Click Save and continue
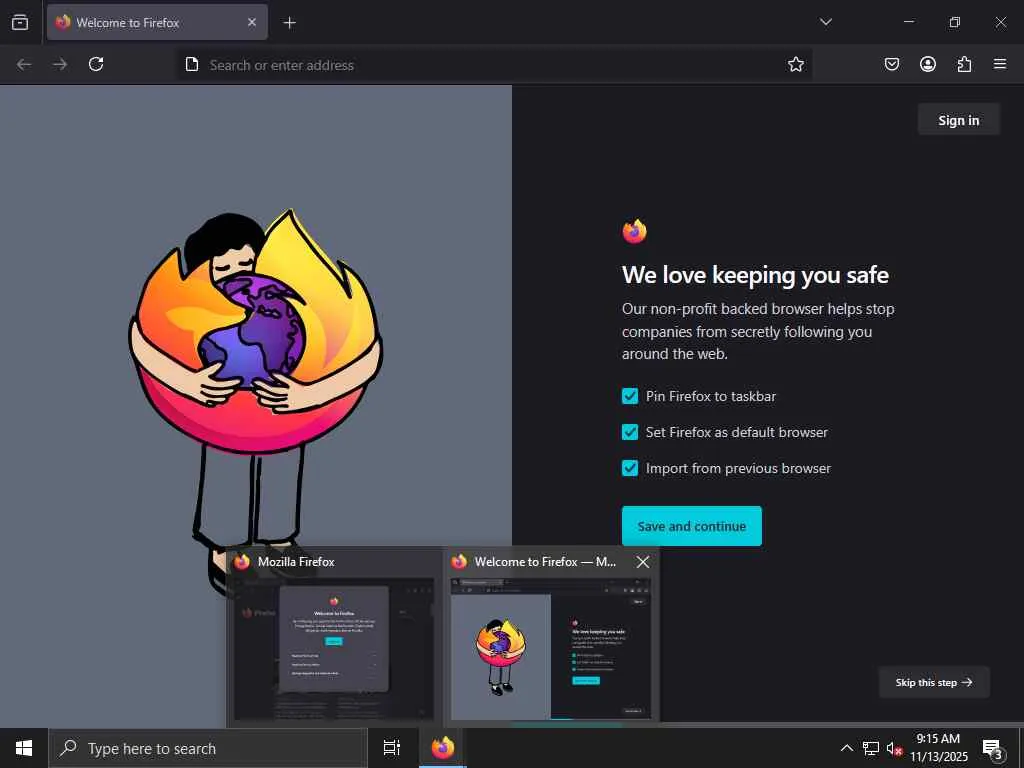 (x=692, y=526)
